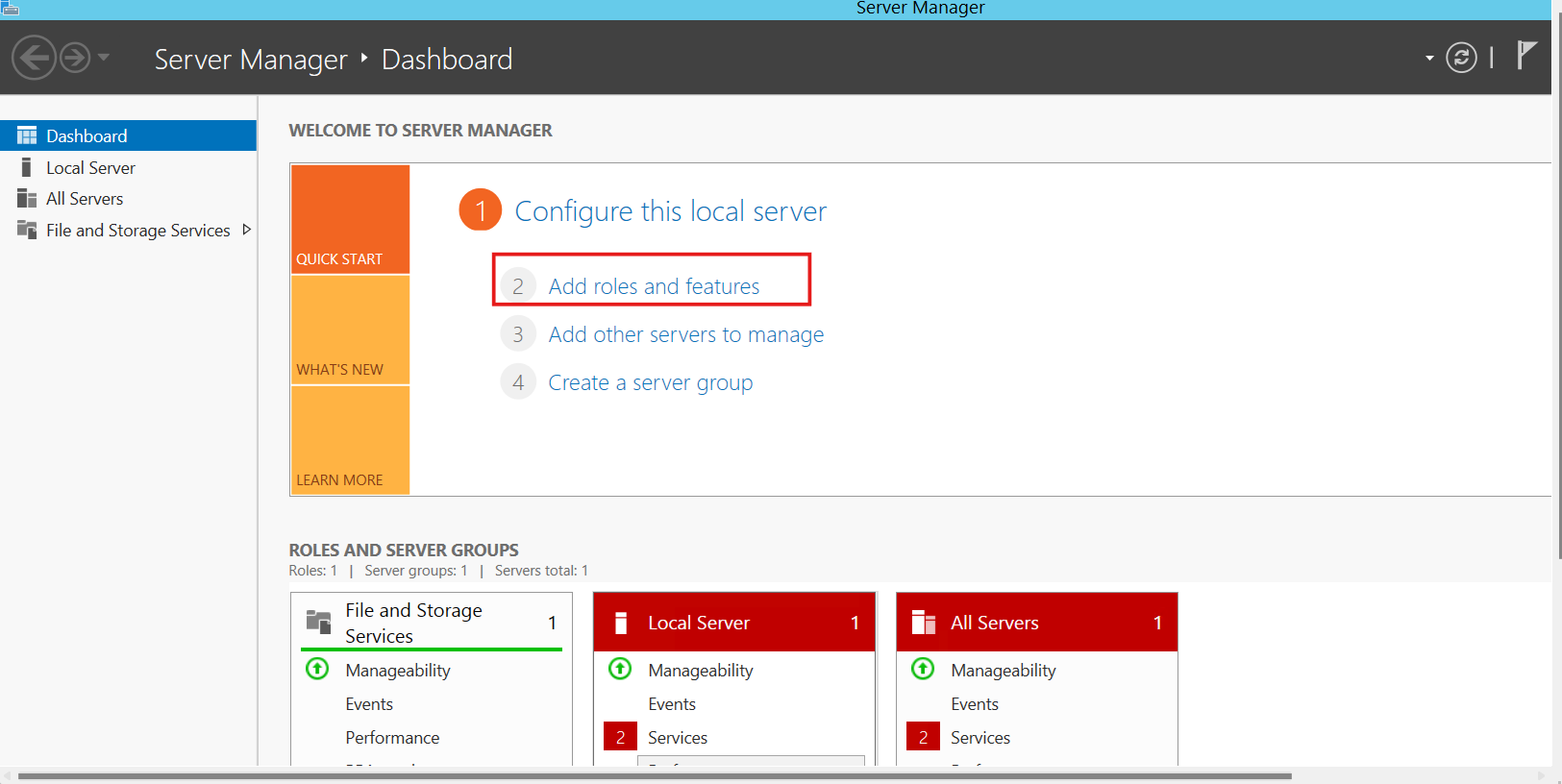Click the All Servers tile icon

tap(923, 623)
